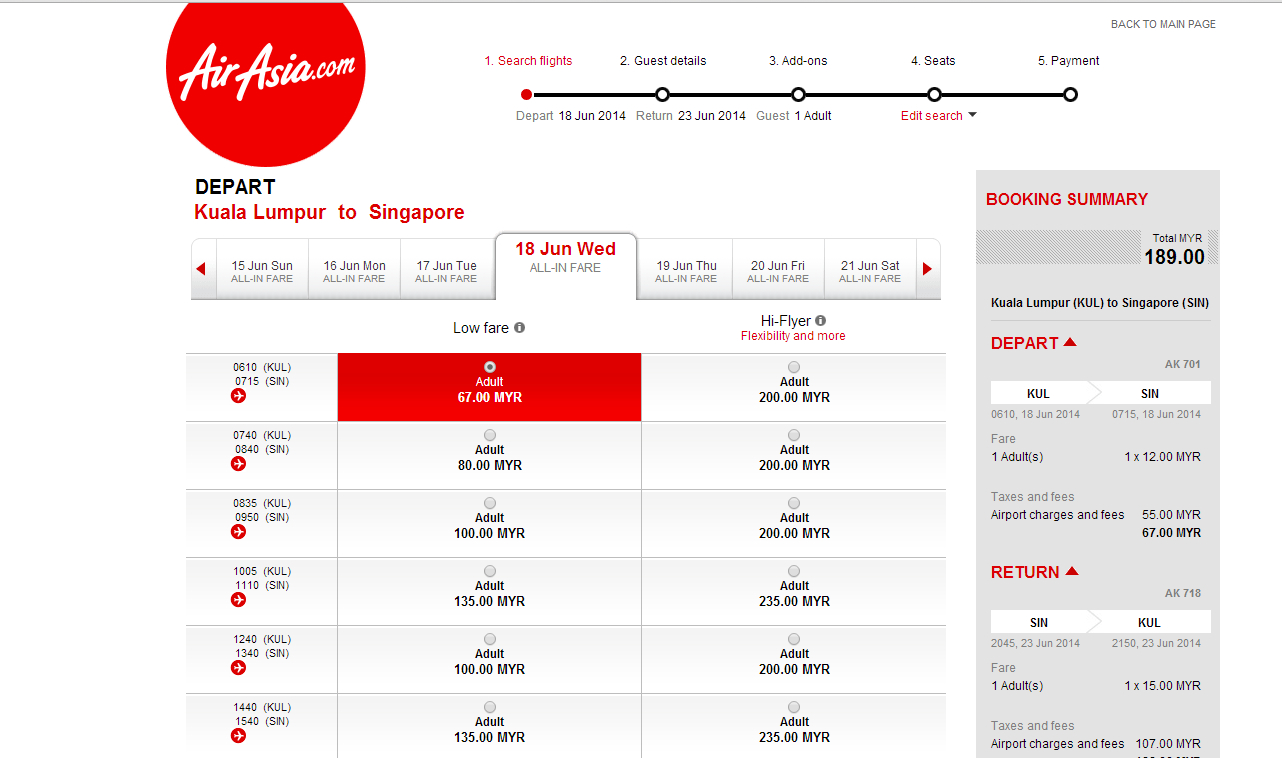Collapse the DEPART section in booking summary

coord(1070,342)
